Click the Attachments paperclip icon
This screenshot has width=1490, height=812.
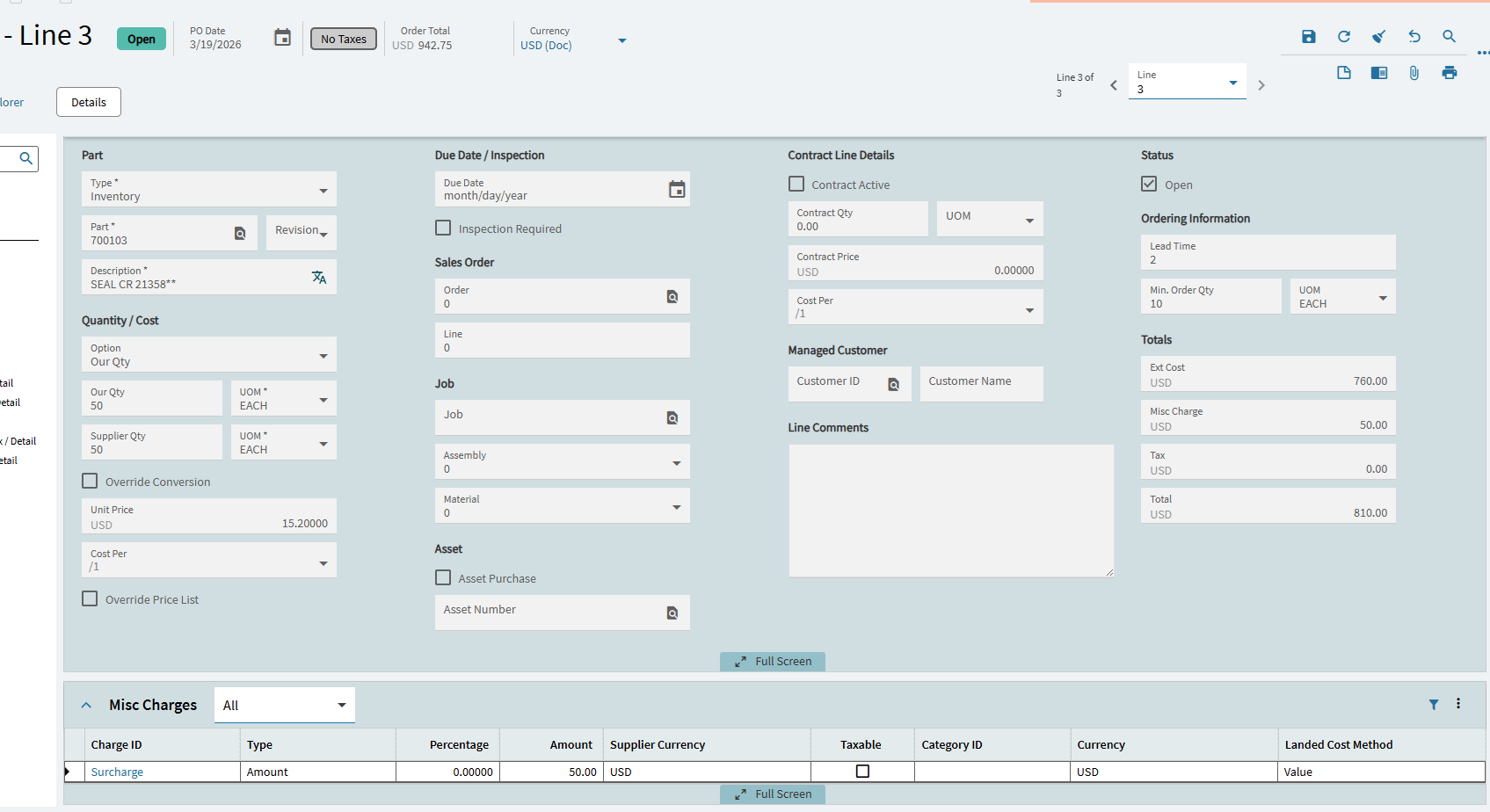pyautogui.click(x=1414, y=73)
